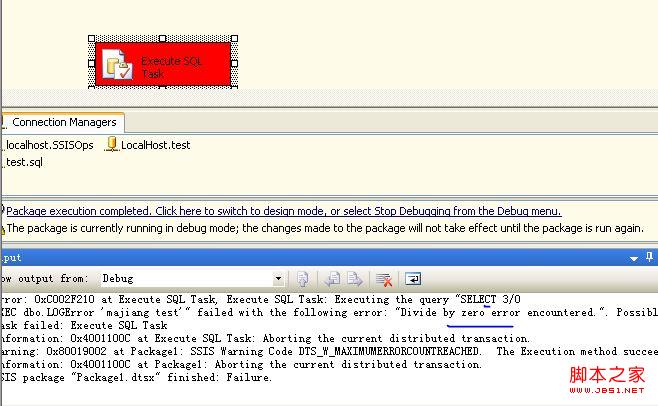Select the LocalHost.test connection manager icon
The width and height of the screenshot is (658, 406).
point(112,145)
